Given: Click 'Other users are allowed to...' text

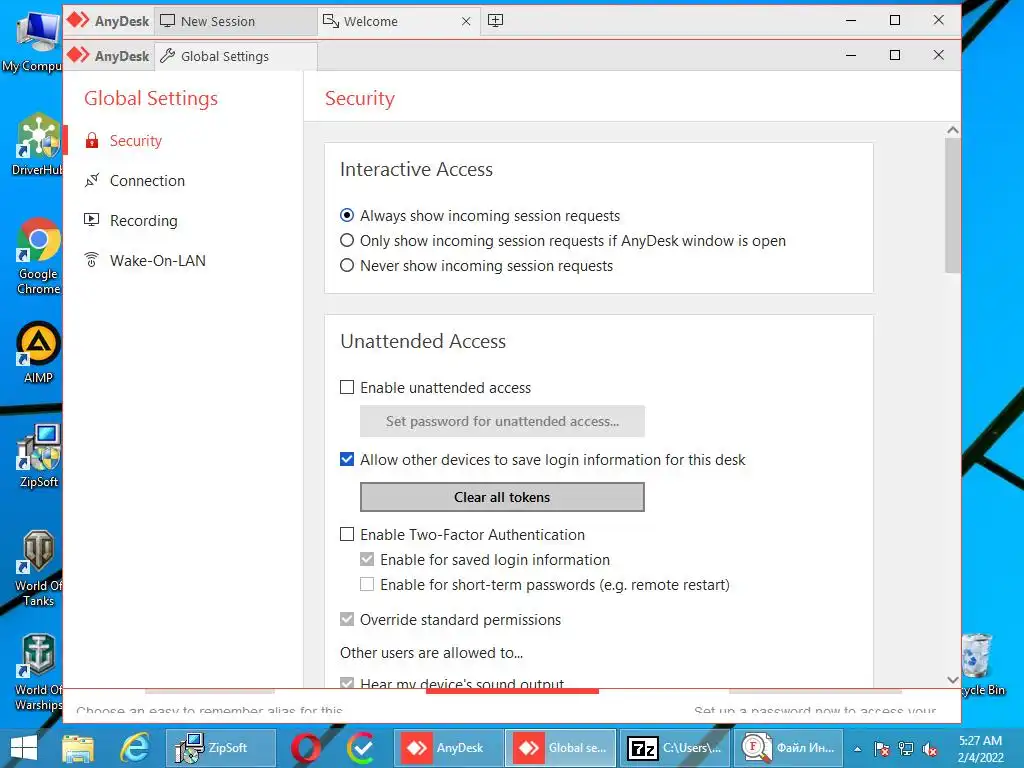Looking at the screenshot, I should (431, 652).
